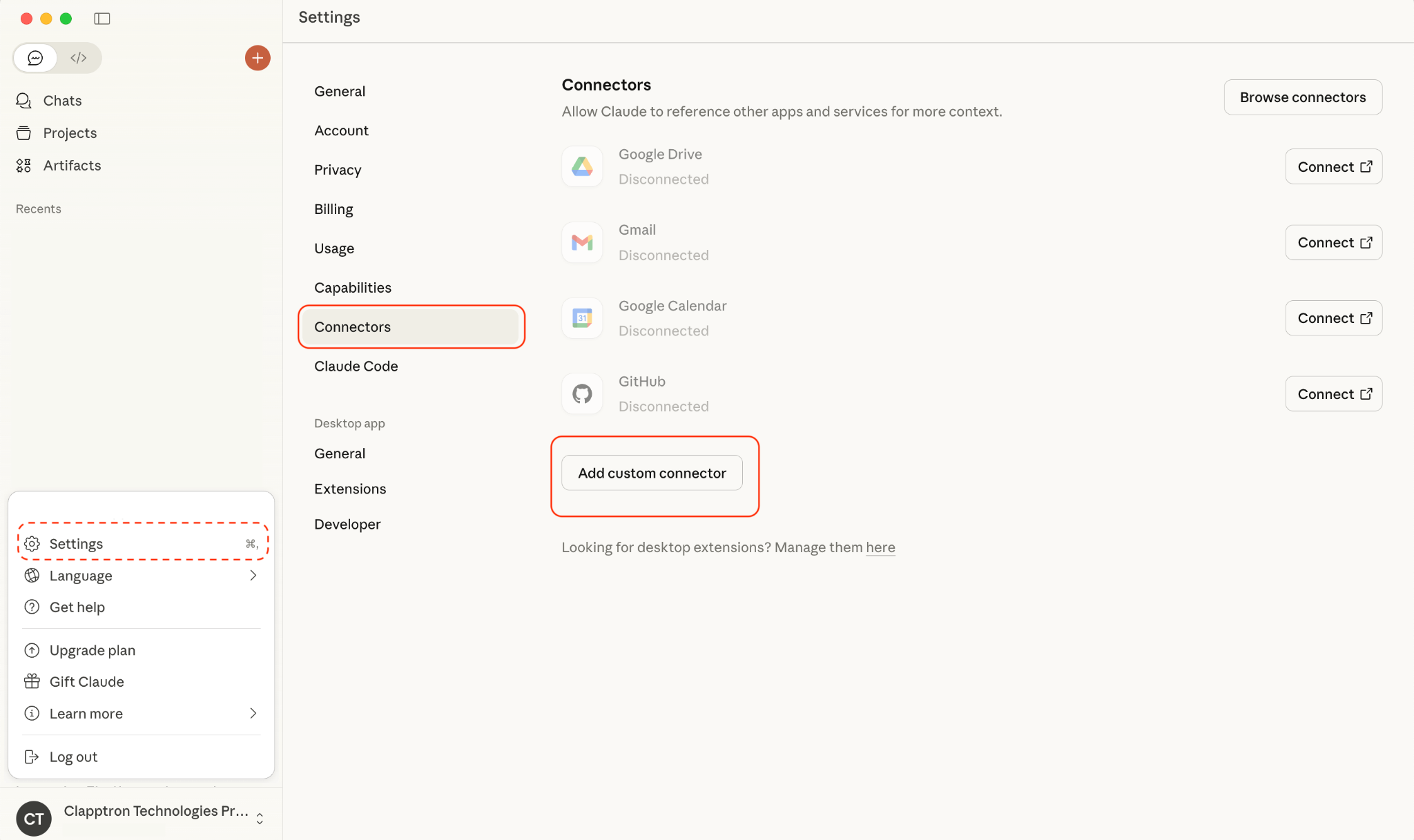The height and width of the screenshot is (840, 1414).
Task: Click the Google Calendar connector icon
Action: [x=582, y=318]
